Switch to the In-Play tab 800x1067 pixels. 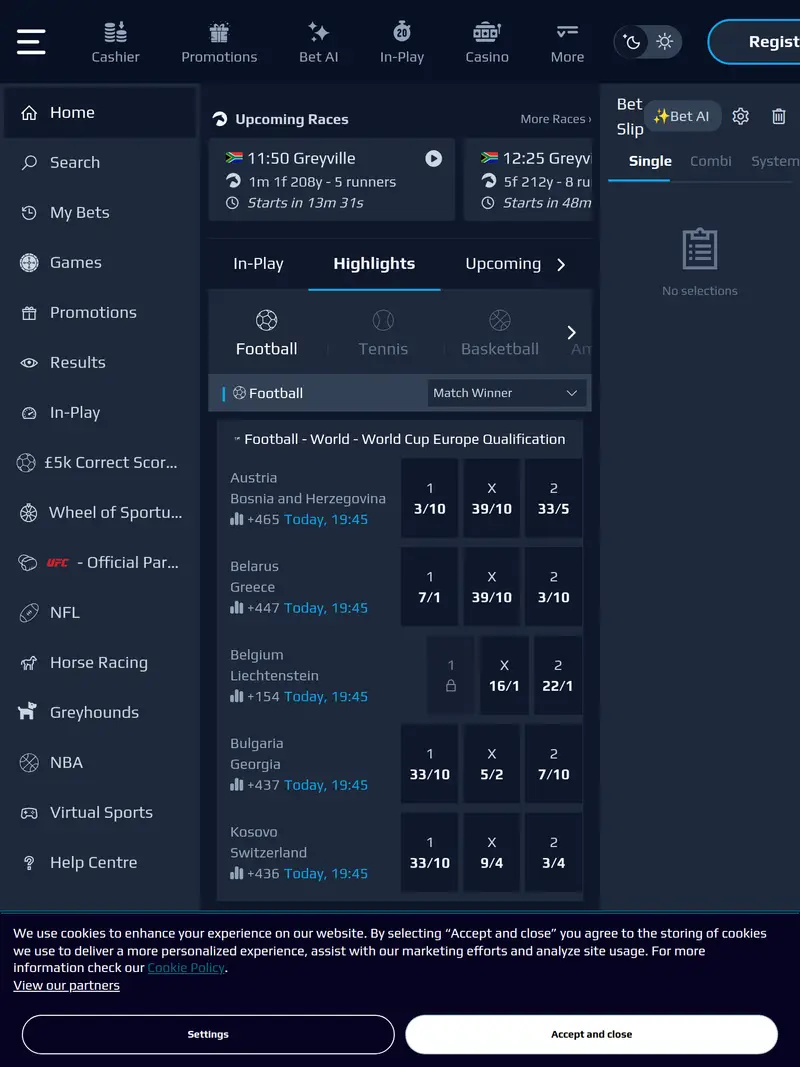click(x=257, y=264)
